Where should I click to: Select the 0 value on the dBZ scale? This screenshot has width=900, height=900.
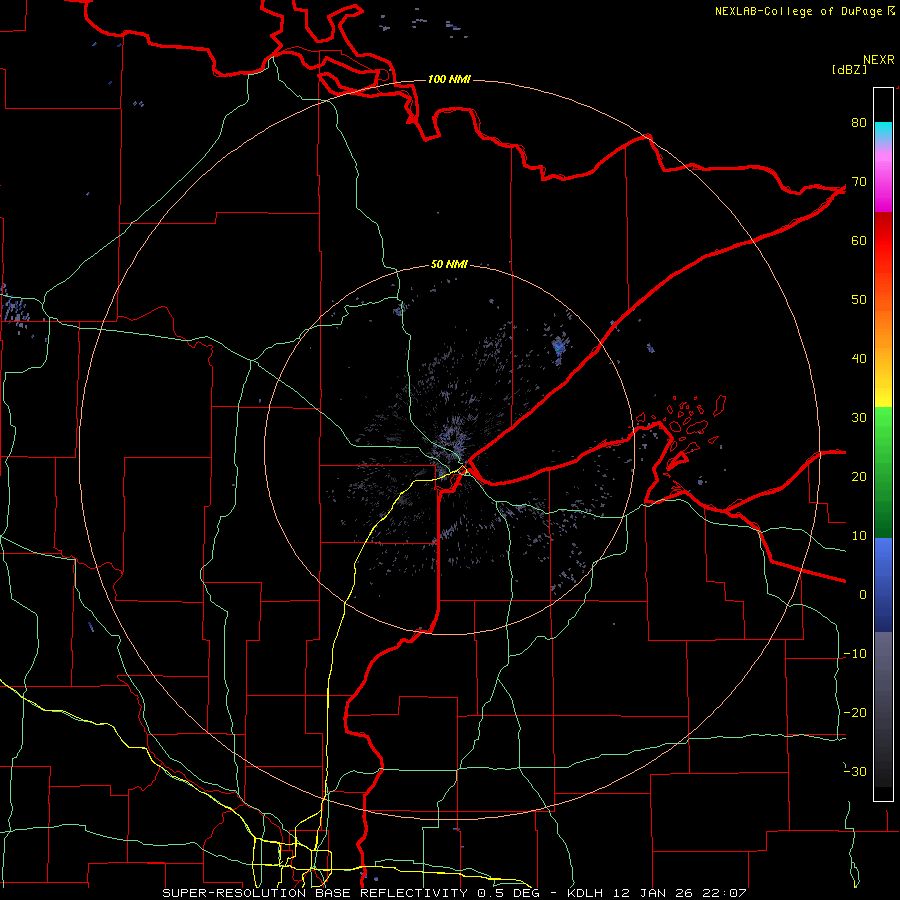pyautogui.click(x=863, y=595)
